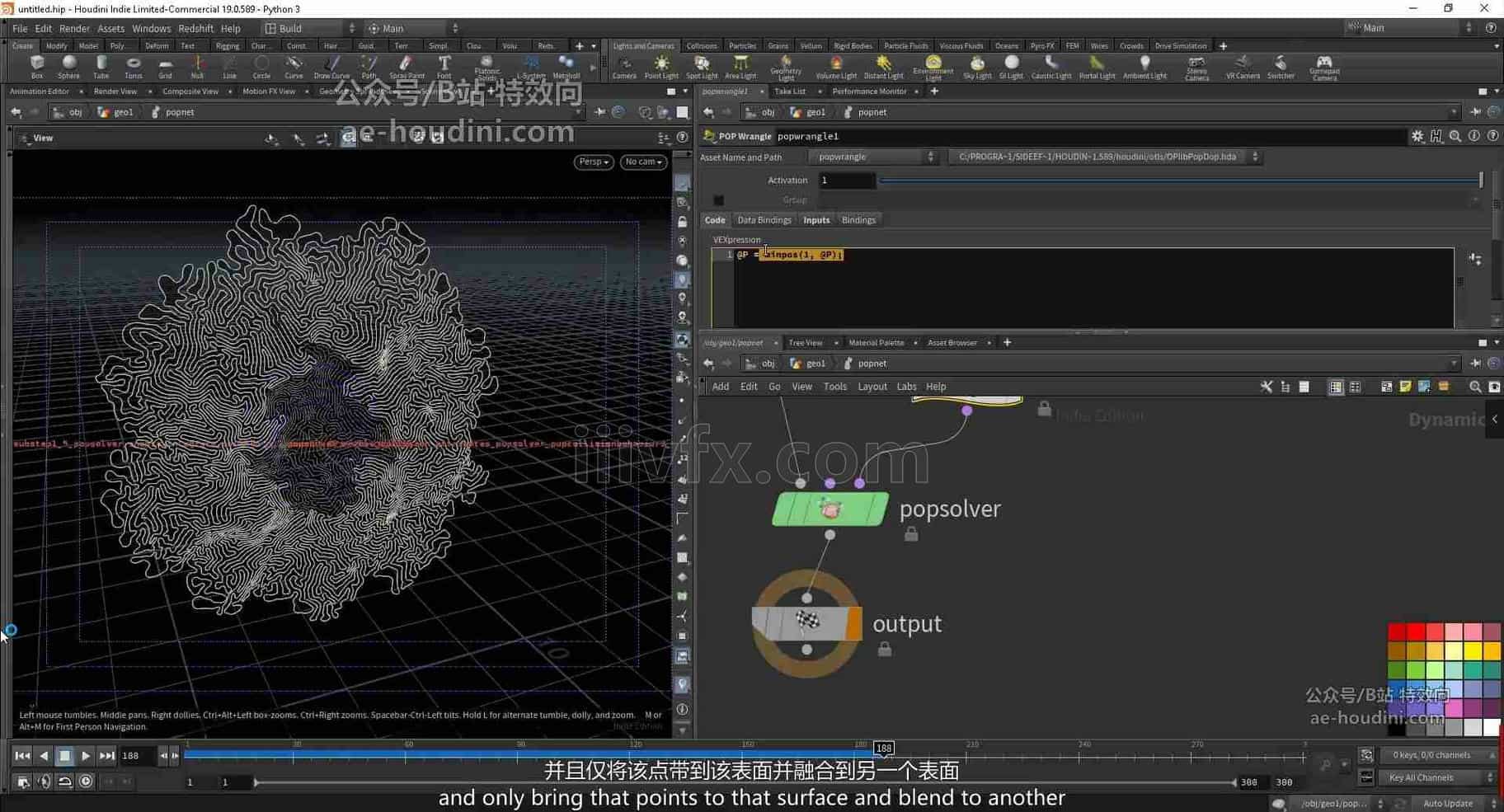Open the Key All Channels dropdown
Viewport: 1504px width, 812px height.
coord(1438,777)
